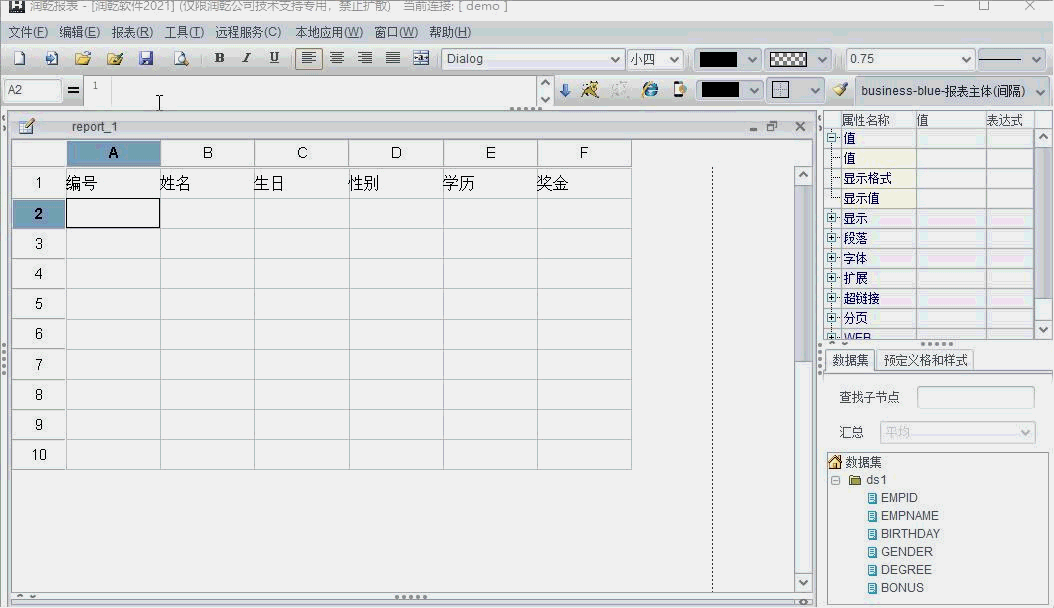This screenshot has width=1054, height=608.
Task: Open the black foreground color swatch
Action: point(719,59)
